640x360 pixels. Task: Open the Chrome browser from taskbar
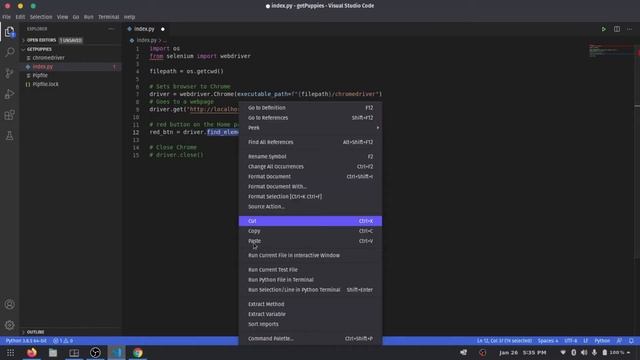point(138,352)
